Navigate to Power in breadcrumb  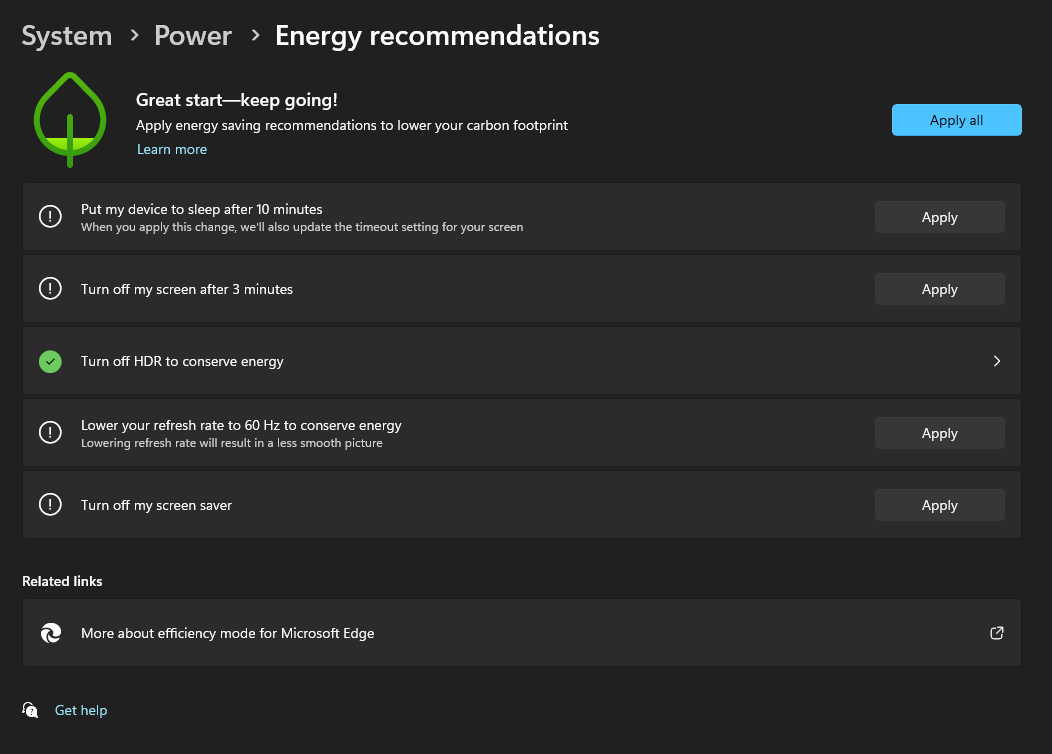[193, 36]
